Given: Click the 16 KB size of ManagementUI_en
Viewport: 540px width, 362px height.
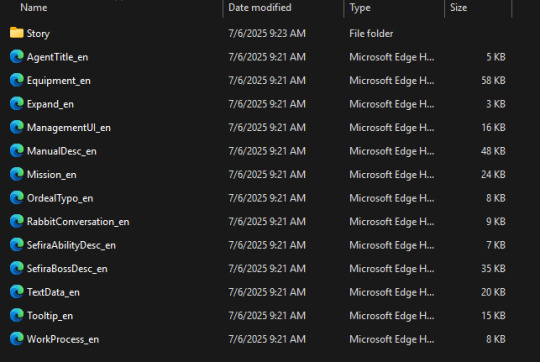Looking at the screenshot, I should [493, 127].
